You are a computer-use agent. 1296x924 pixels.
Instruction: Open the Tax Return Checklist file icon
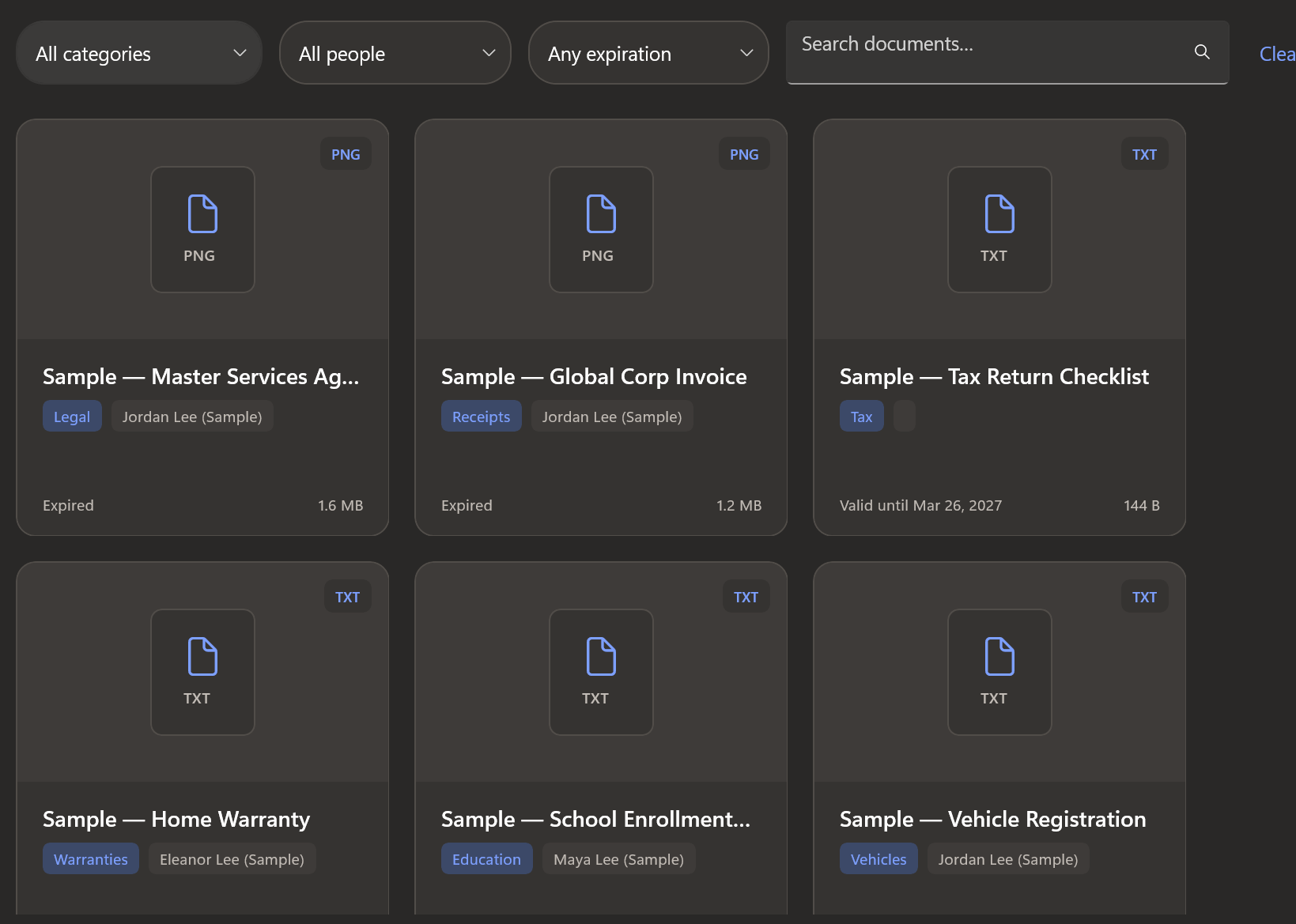tap(1000, 229)
